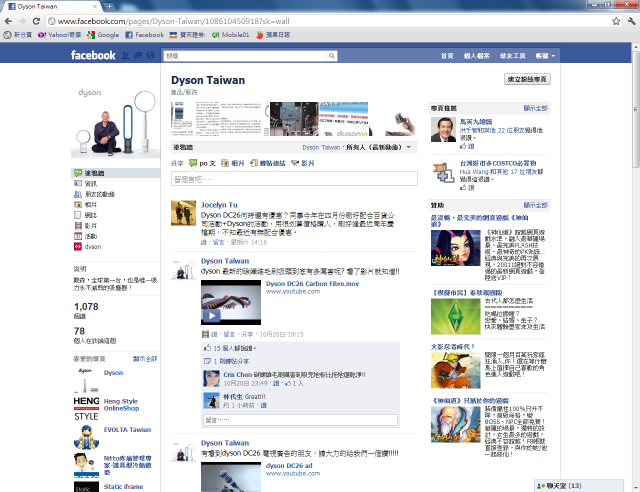Open Cris Chen's profile link

pos(238,374)
